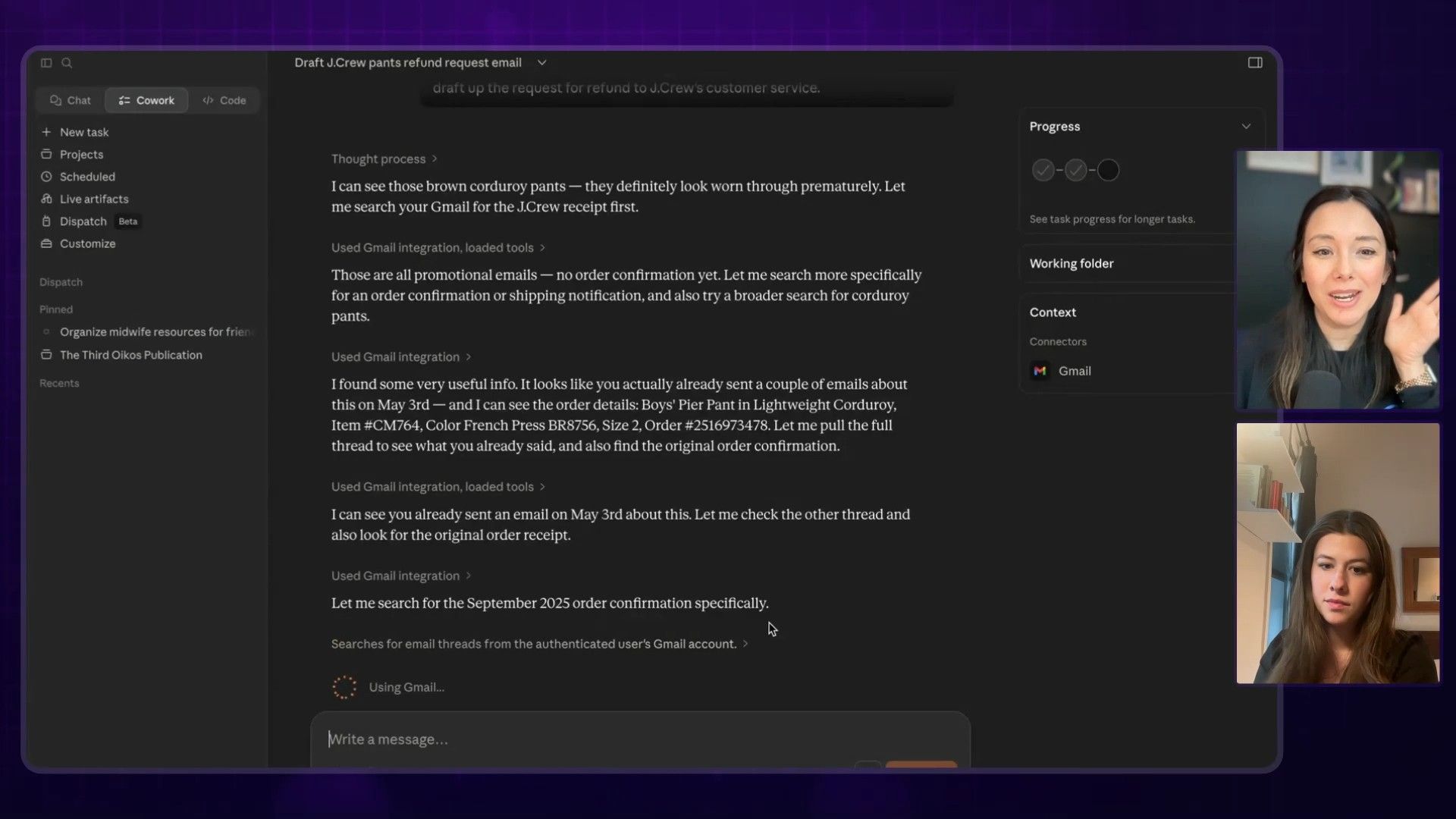The width and height of the screenshot is (1456, 819).
Task: Click the Using Gmail... status text
Action: pos(406,687)
